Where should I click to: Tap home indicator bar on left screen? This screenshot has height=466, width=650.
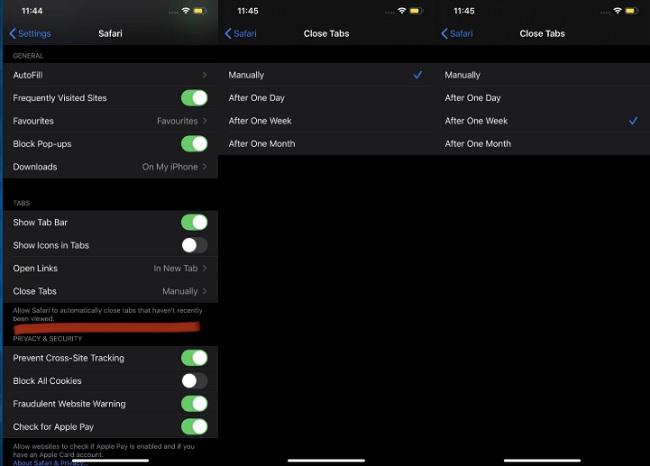[110, 460]
